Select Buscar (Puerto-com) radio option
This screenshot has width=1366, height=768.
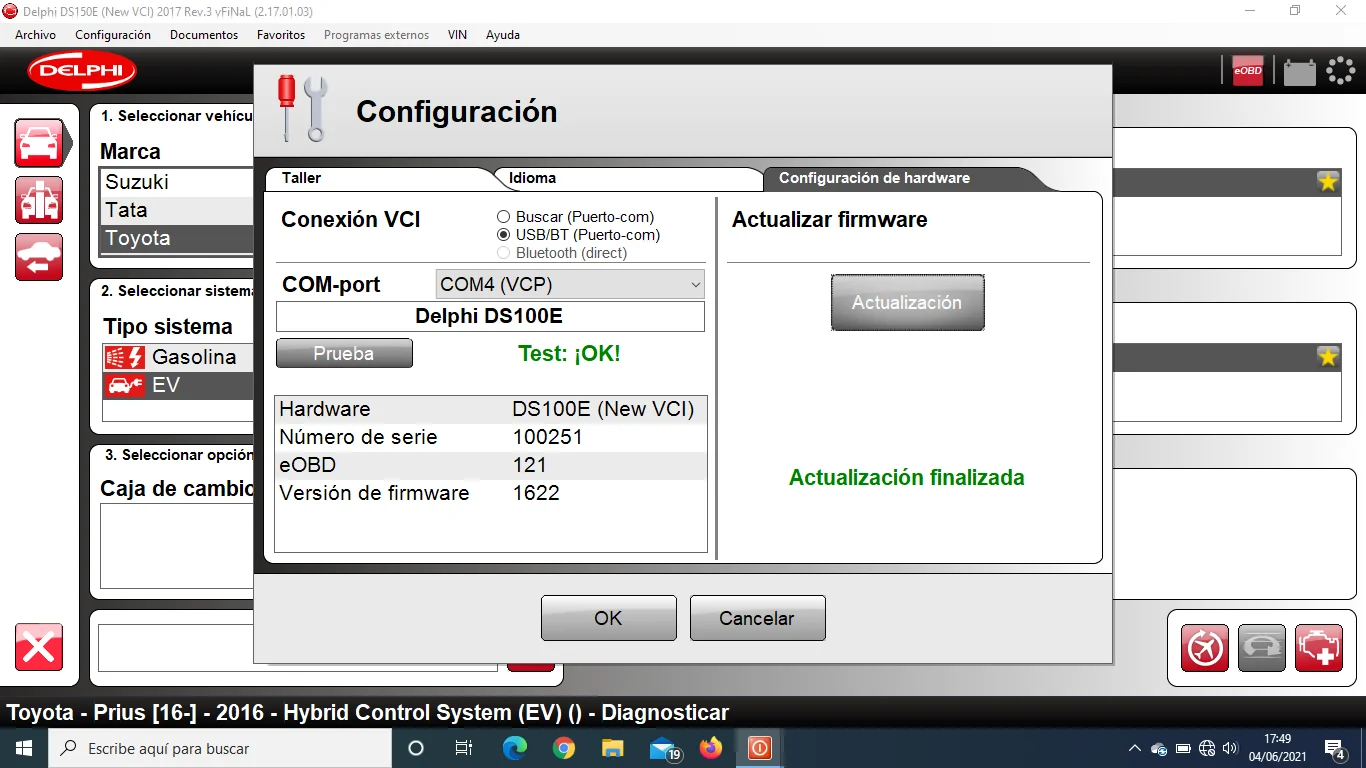504,217
